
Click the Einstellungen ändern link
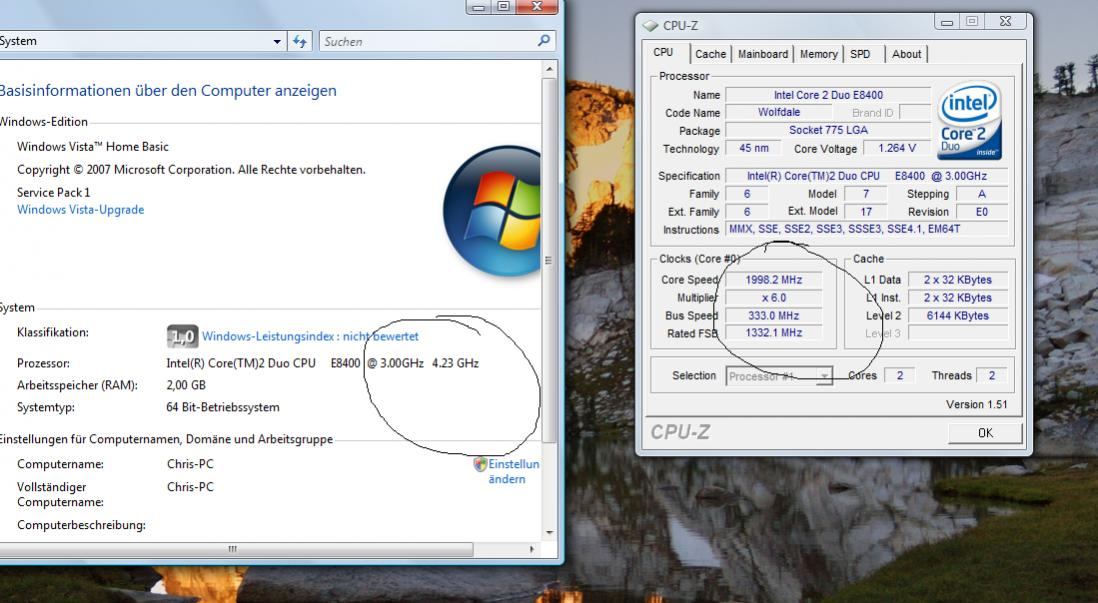point(513,471)
